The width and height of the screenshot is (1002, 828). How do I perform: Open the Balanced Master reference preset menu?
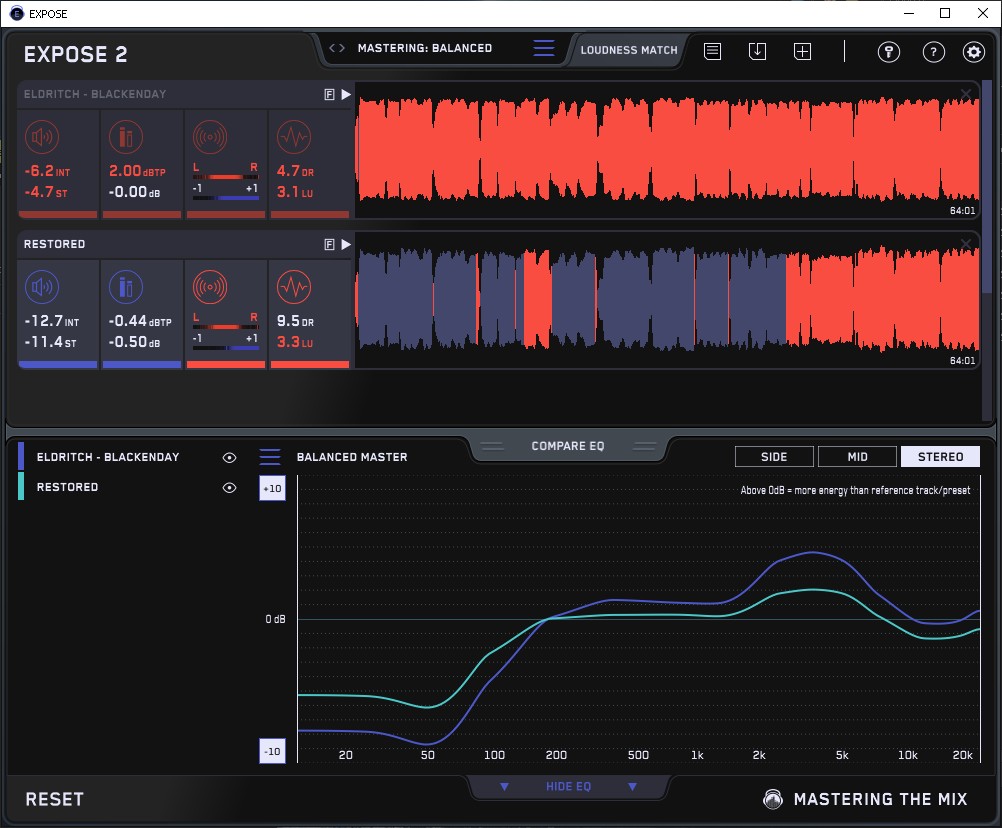(270, 457)
